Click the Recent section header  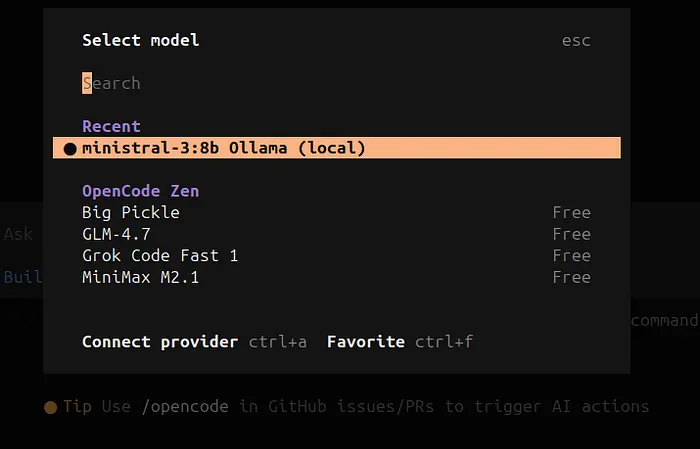(111, 126)
